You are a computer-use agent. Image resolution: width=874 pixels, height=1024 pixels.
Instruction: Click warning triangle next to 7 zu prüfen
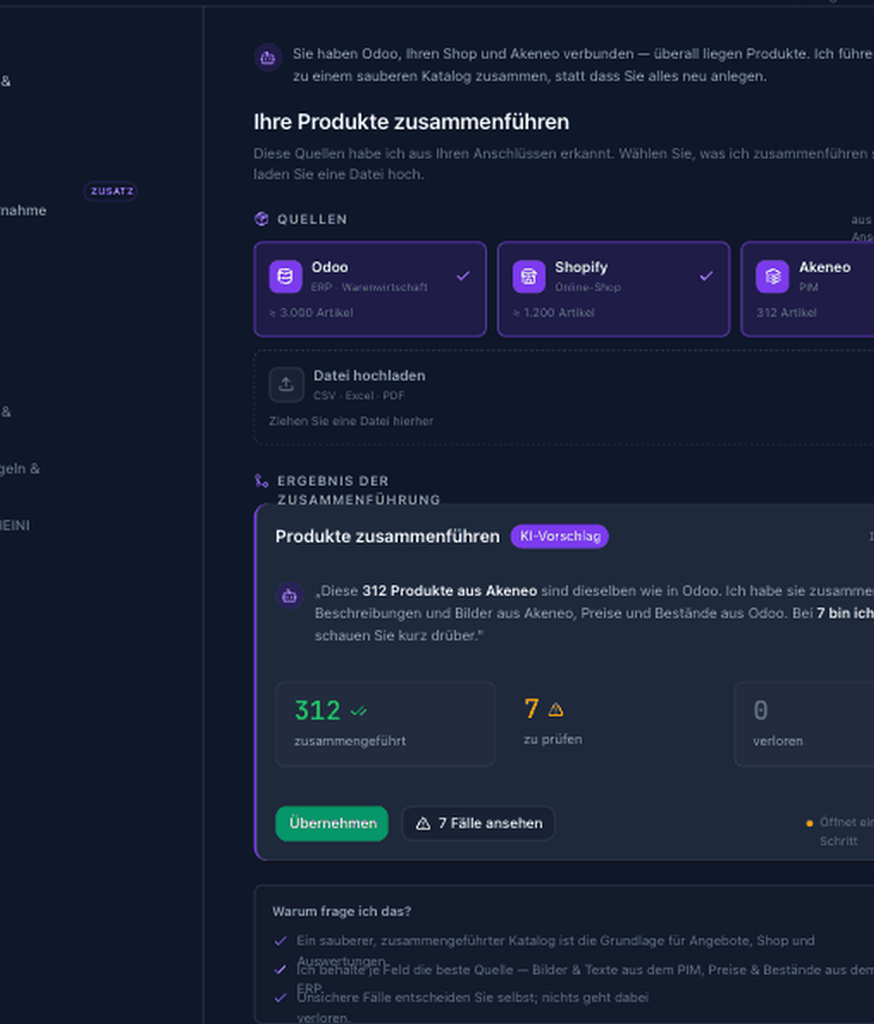(x=556, y=709)
